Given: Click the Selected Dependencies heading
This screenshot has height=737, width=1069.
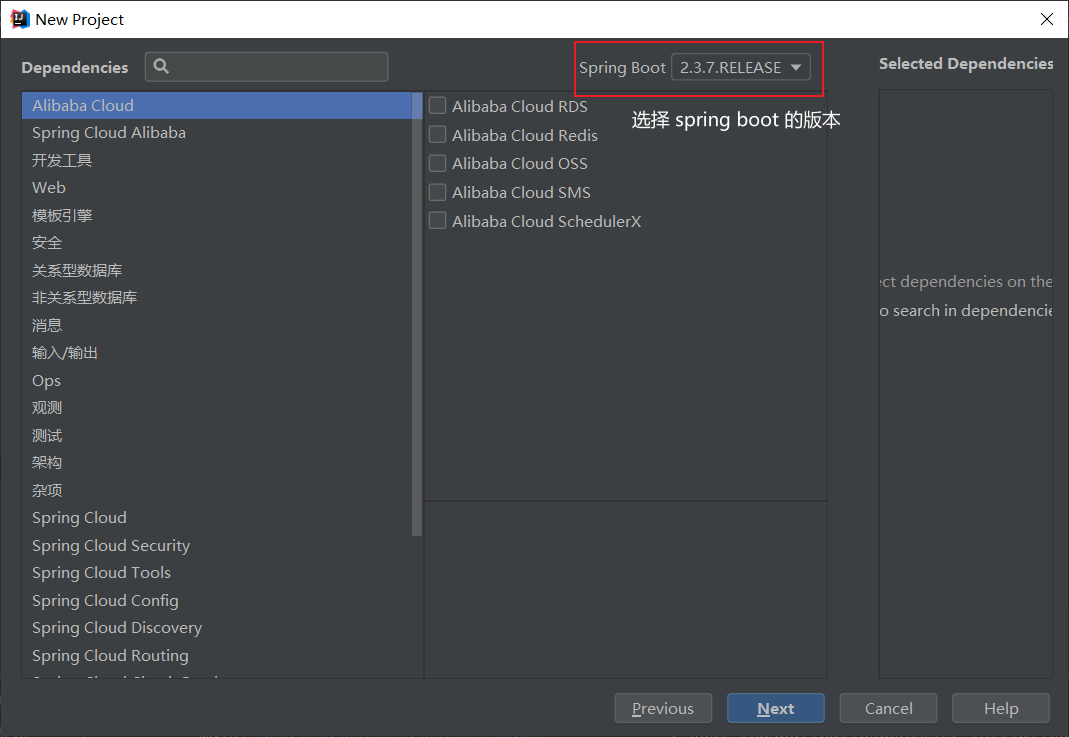Looking at the screenshot, I should click(x=965, y=63).
